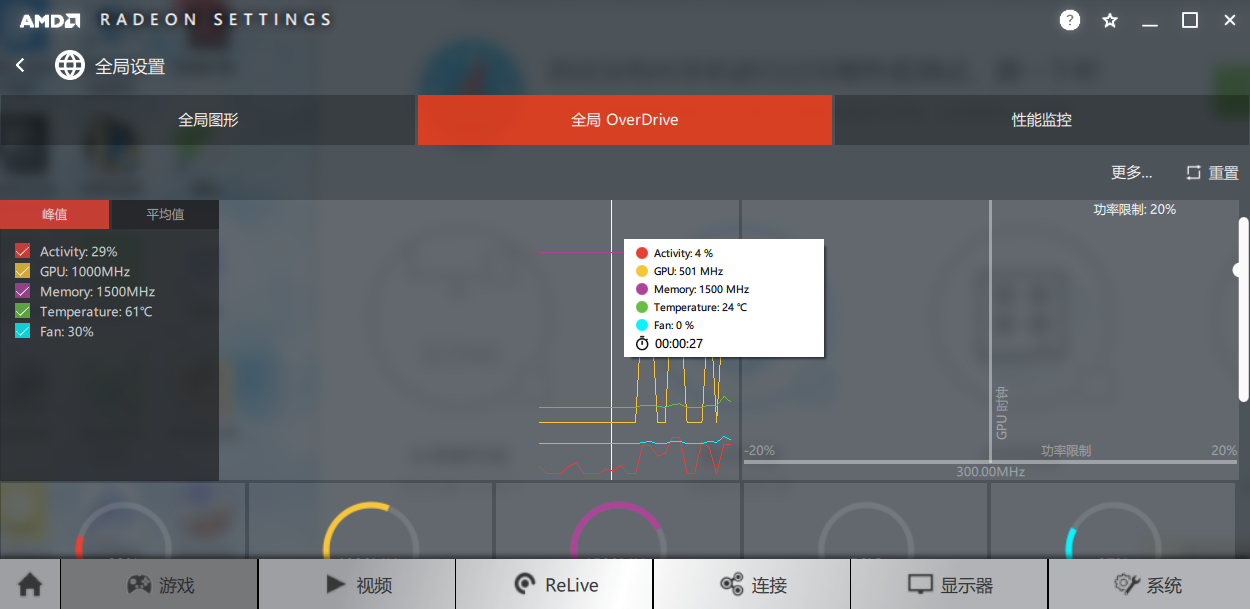Go back with the left arrow

[x=20, y=65]
